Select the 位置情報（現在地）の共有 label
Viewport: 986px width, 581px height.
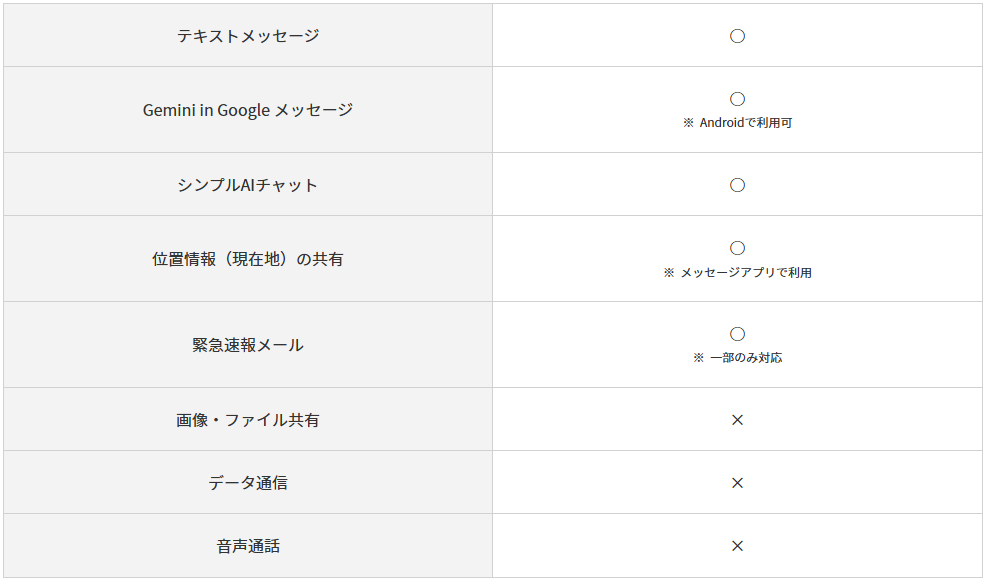click(248, 259)
